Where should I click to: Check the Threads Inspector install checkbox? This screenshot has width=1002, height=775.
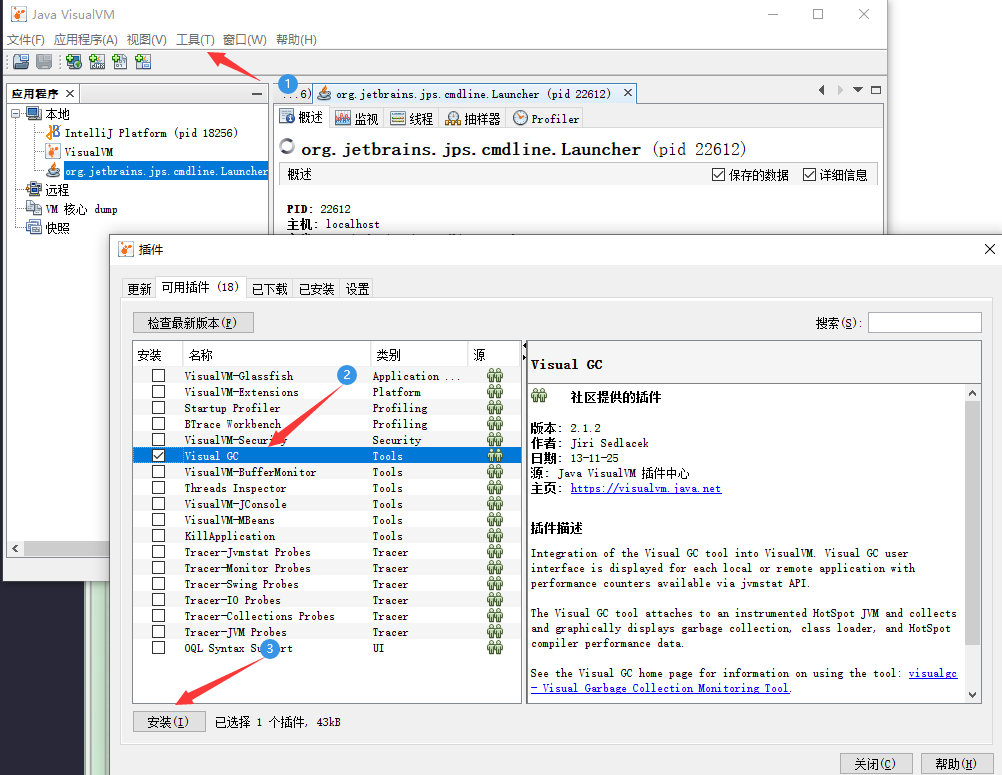pos(158,487)
